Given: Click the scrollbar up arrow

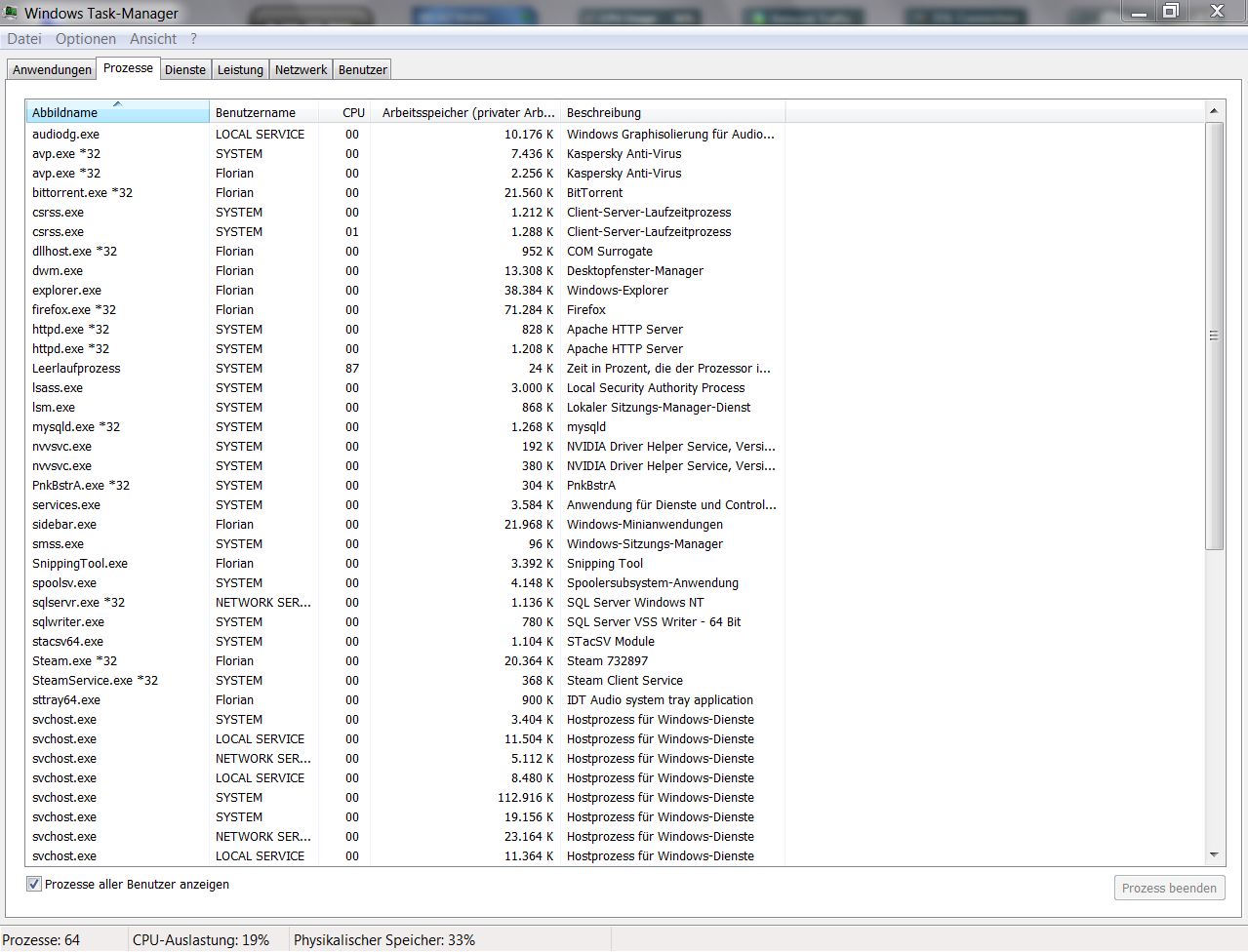Looking at the screenshot, I should click(1214, 111).
